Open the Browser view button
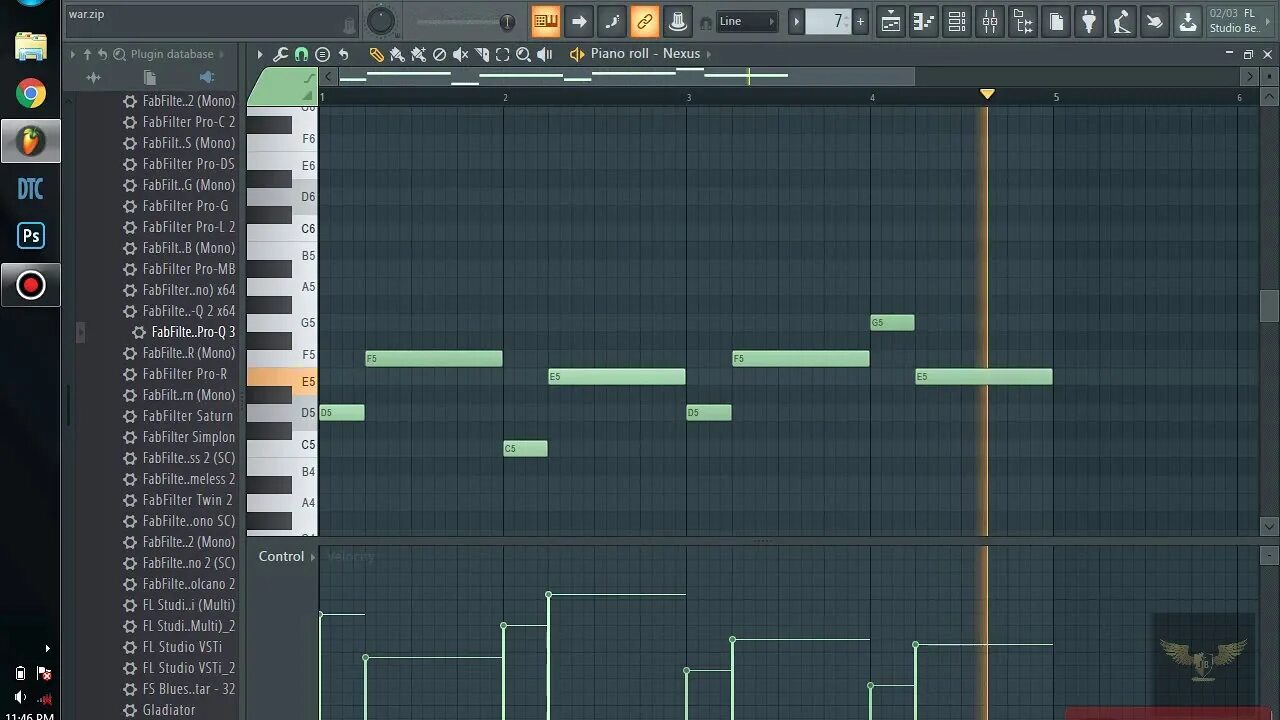 pos(1023,21)
